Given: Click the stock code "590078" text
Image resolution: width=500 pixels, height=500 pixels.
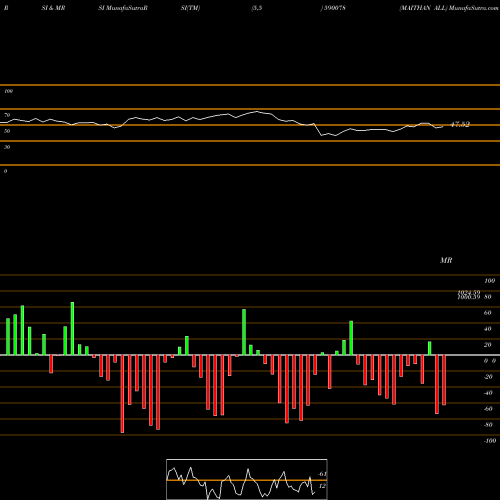Looking at the screenshot, I should (x=335, y=8).
